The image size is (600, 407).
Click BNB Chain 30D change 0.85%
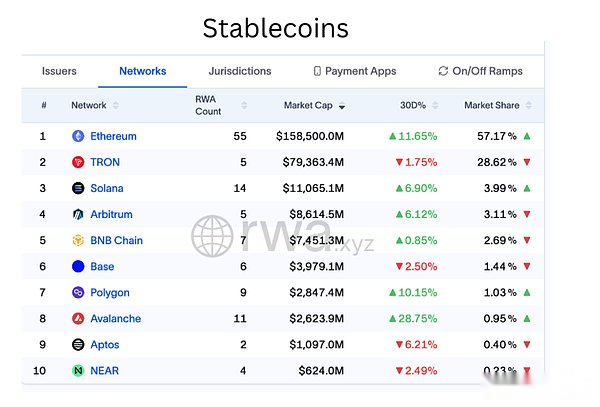[x=416, y=240]
